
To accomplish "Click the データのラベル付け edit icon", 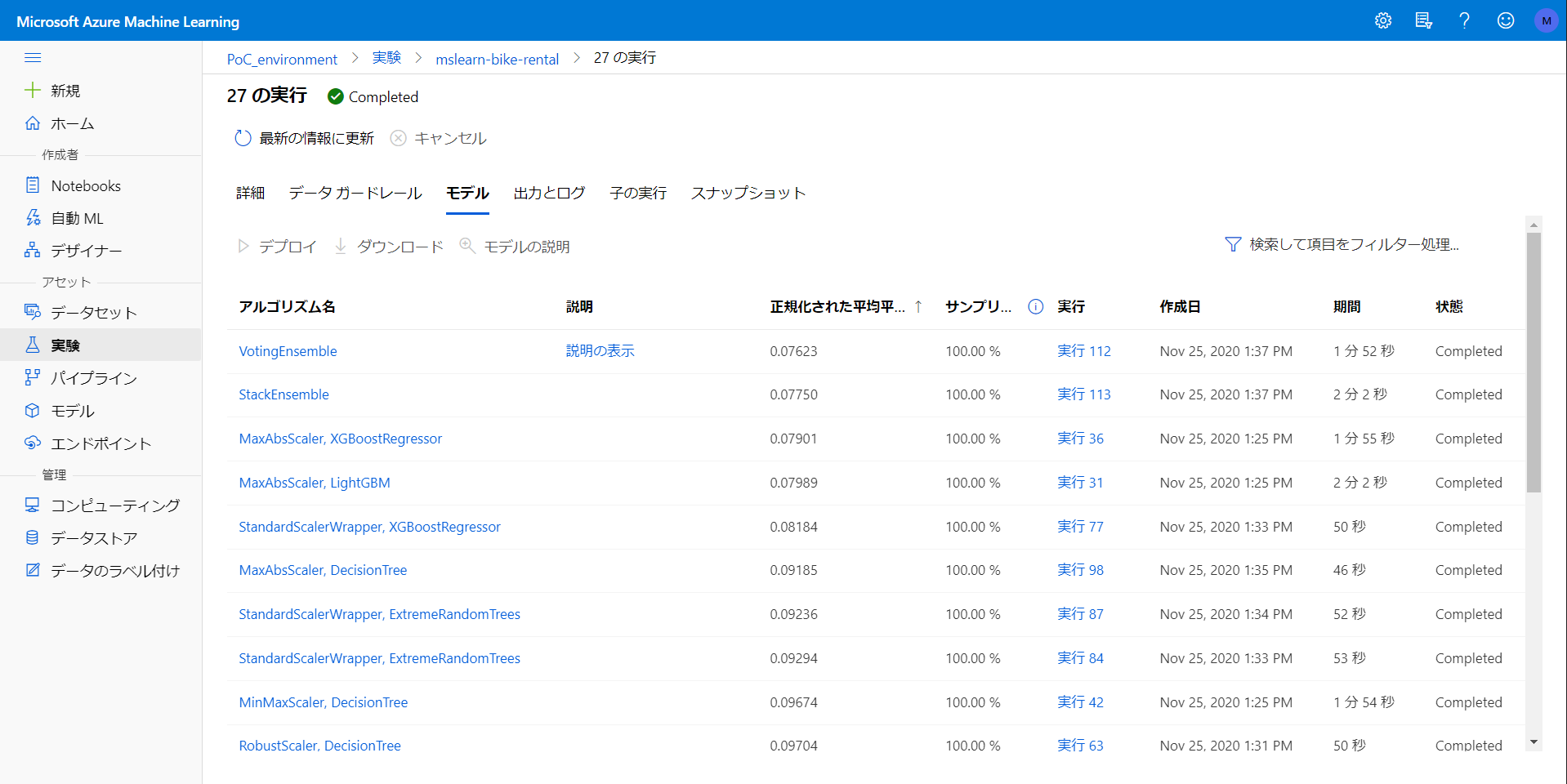I will [33, 570].
